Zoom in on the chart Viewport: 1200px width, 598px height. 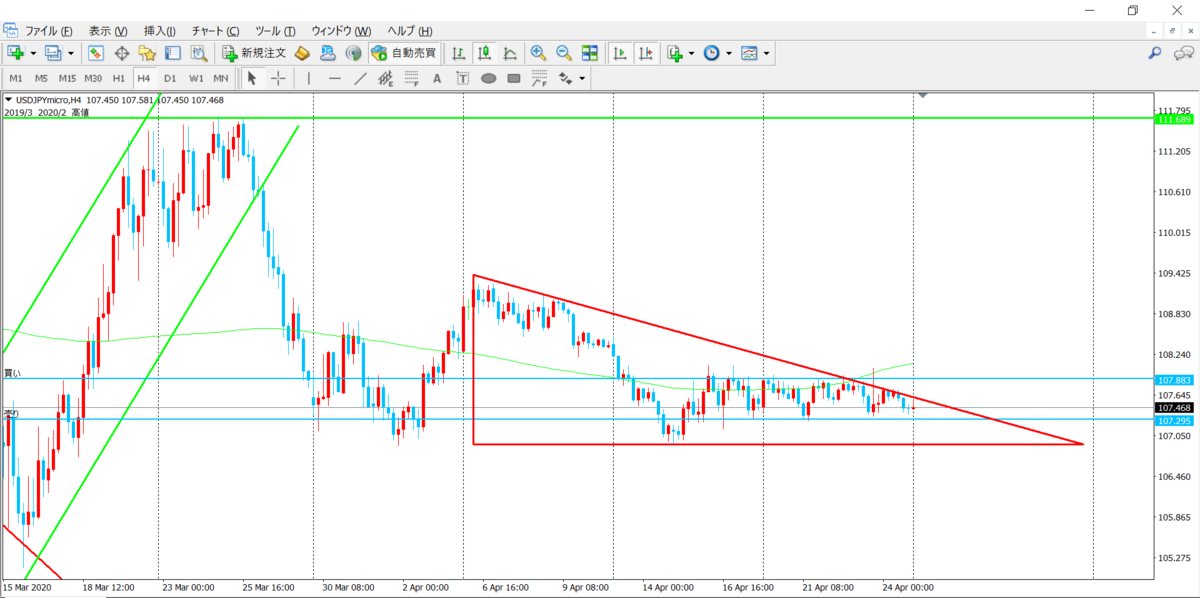tap(538, 52)
